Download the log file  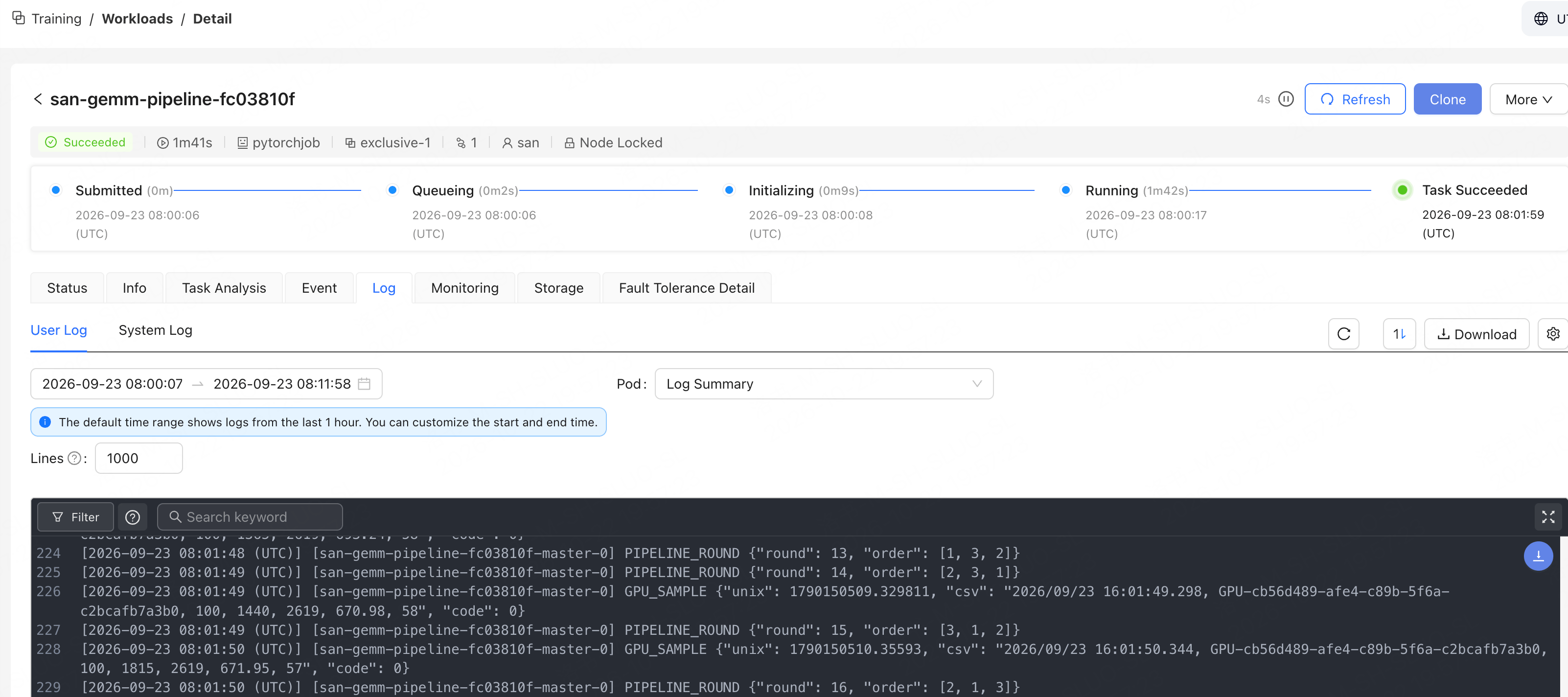coord(1476,334)
